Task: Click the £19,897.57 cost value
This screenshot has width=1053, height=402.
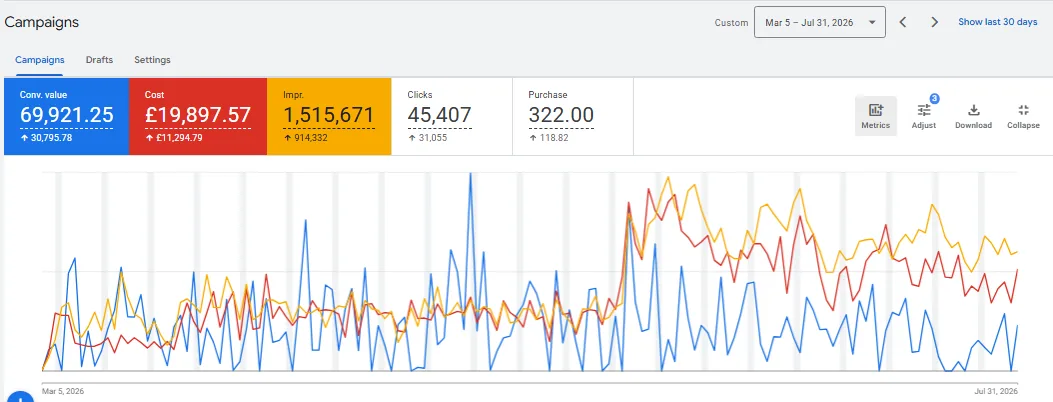Action: (197, 115)
